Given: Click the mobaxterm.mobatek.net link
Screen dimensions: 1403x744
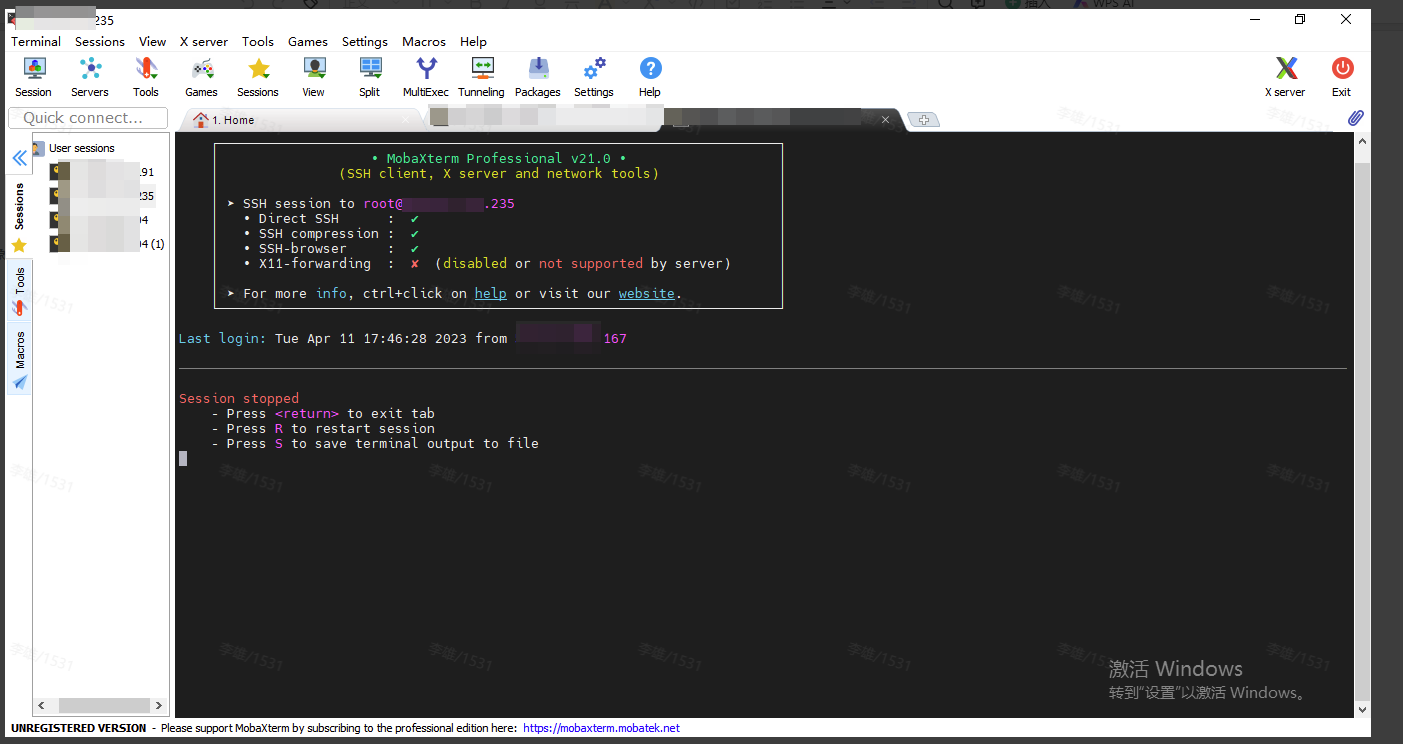Looking at the screenshot, I should (601, 728).
